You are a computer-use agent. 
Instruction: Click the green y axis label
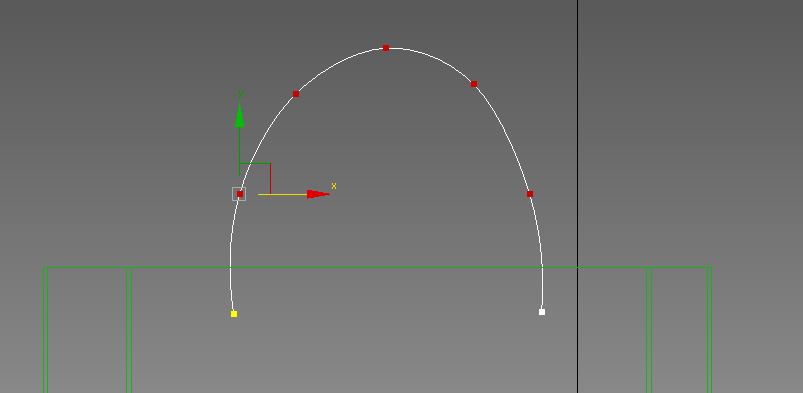point(240,94)
